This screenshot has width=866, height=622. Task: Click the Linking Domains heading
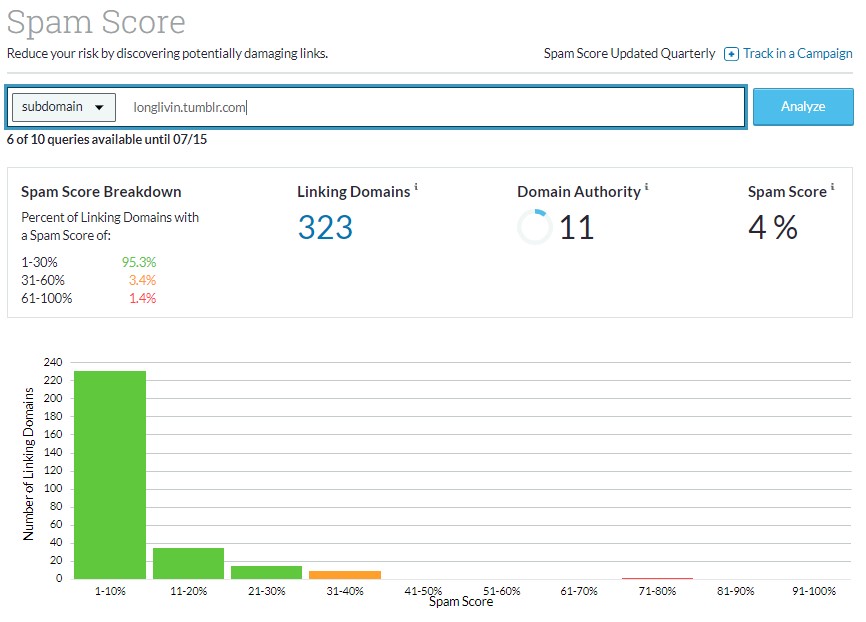[x=353, y=192]
